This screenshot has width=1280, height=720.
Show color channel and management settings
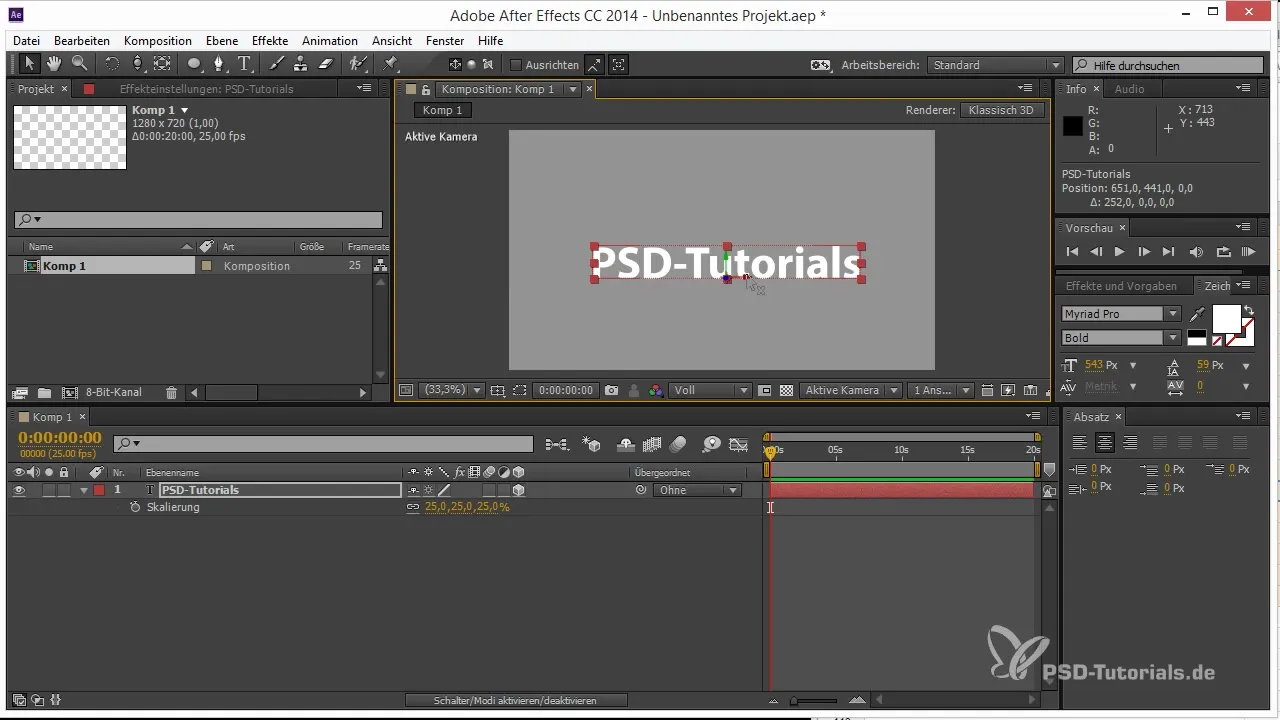coord(655,390)
